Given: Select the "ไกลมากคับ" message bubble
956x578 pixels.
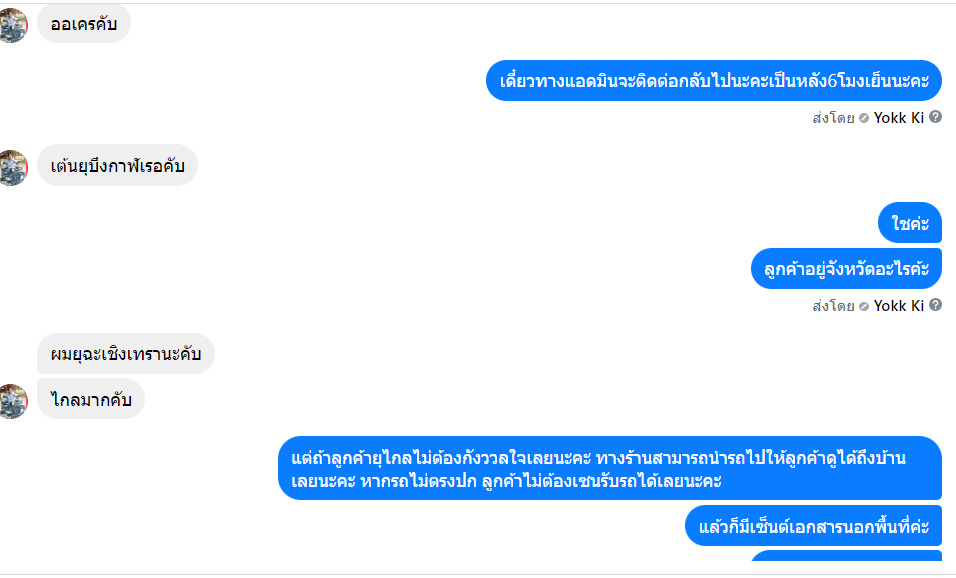Looking at the screenshot, I should 91,399.
